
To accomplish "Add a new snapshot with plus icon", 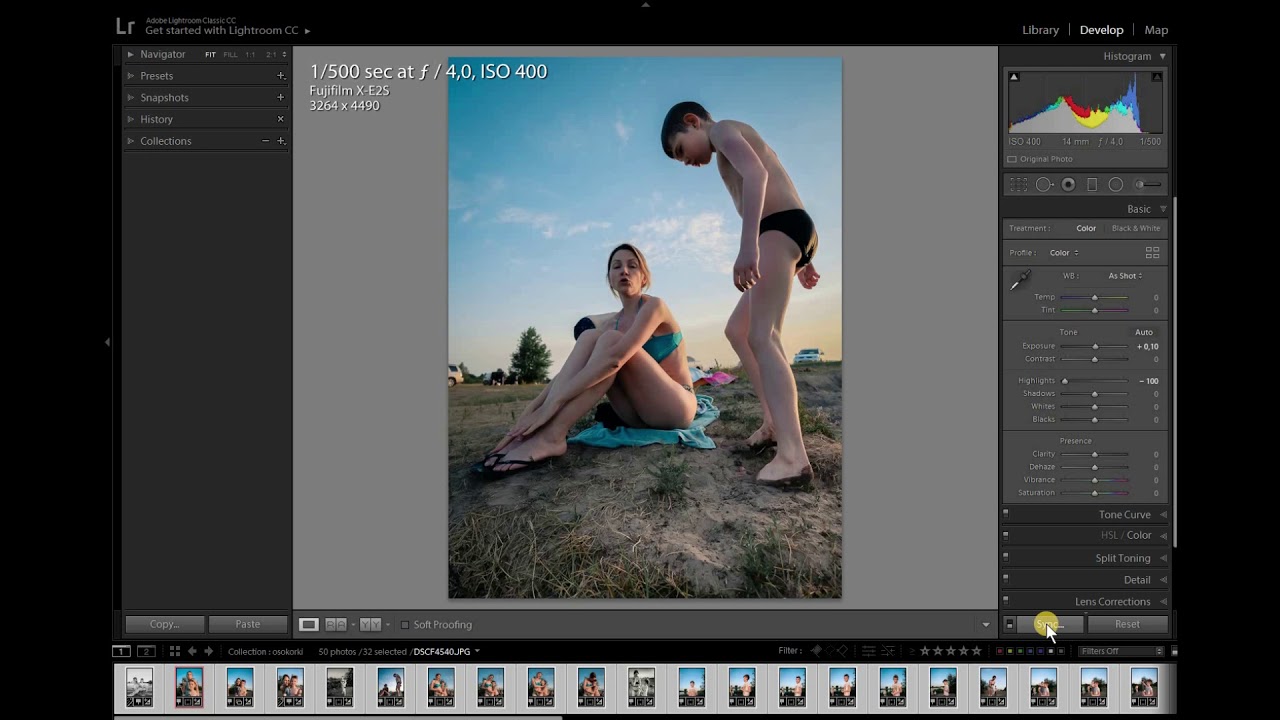I will coord(281,98).
